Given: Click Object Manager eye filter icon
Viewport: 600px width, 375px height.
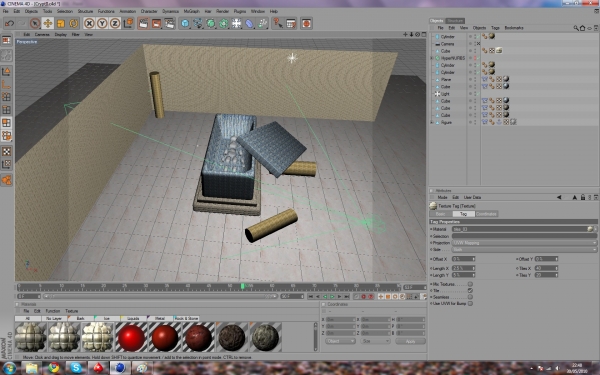Looking at the screenshot, I should (589, 28).
